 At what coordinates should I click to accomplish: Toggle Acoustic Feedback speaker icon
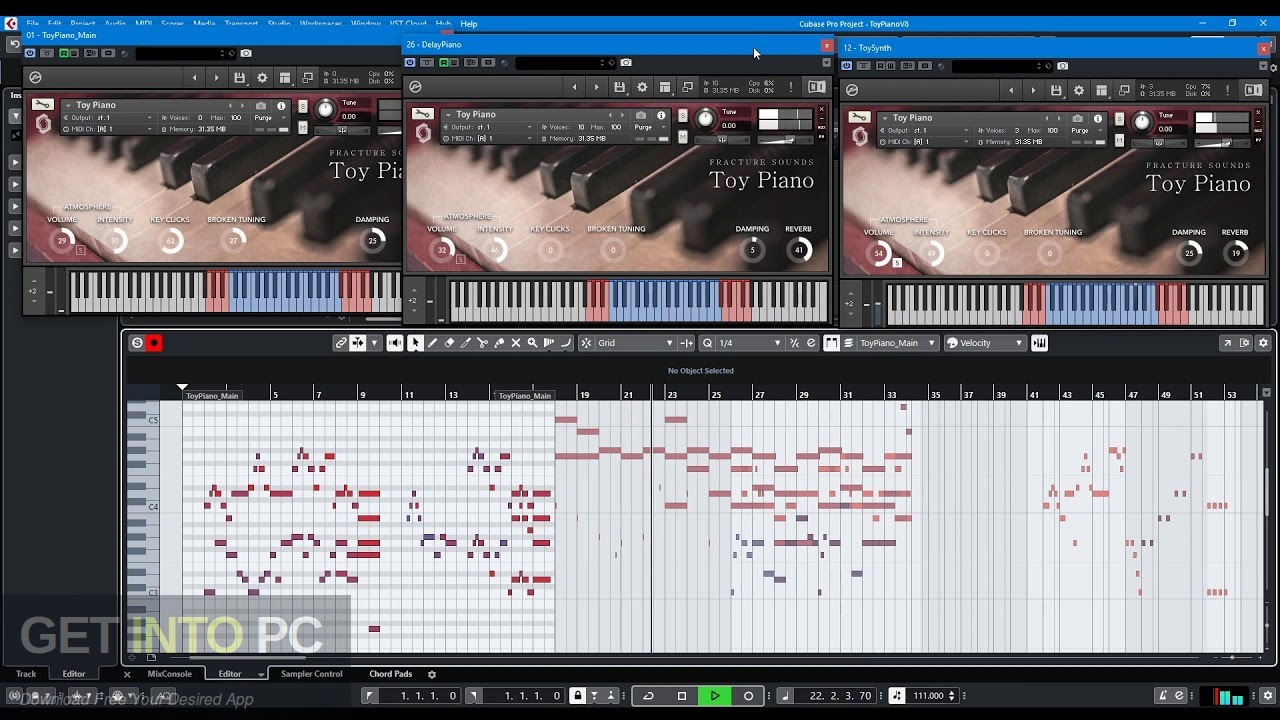[394, 343]
